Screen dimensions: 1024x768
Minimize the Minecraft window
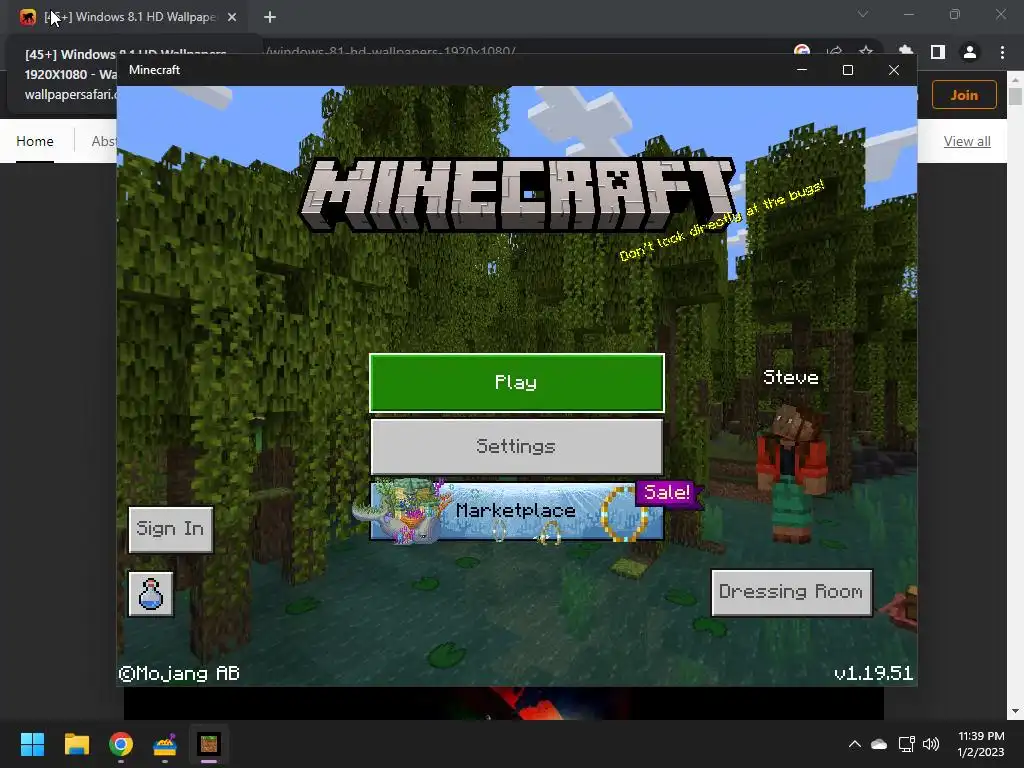point(802,70)
